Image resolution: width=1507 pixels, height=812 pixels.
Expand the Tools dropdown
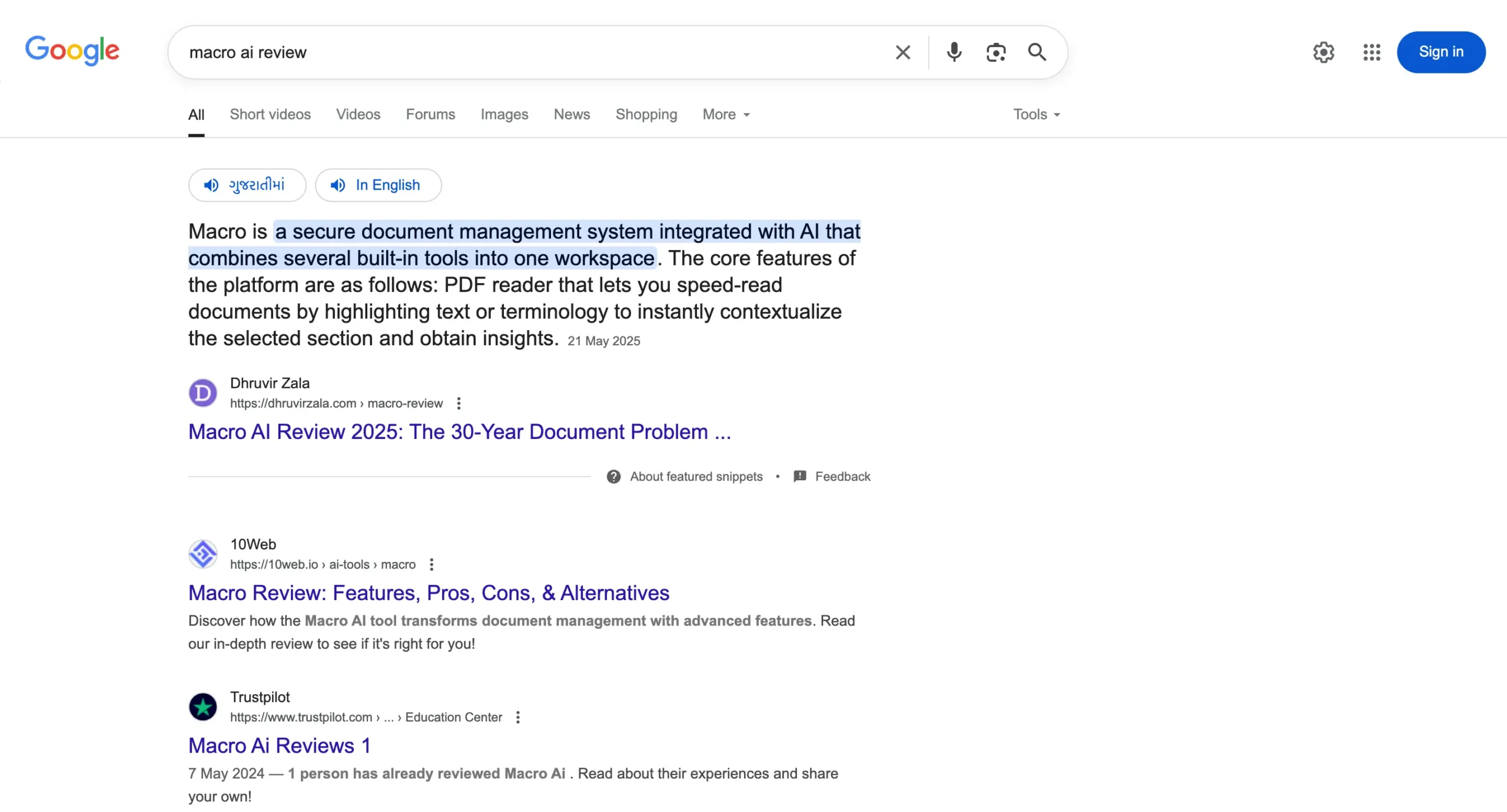point(1036,114)
